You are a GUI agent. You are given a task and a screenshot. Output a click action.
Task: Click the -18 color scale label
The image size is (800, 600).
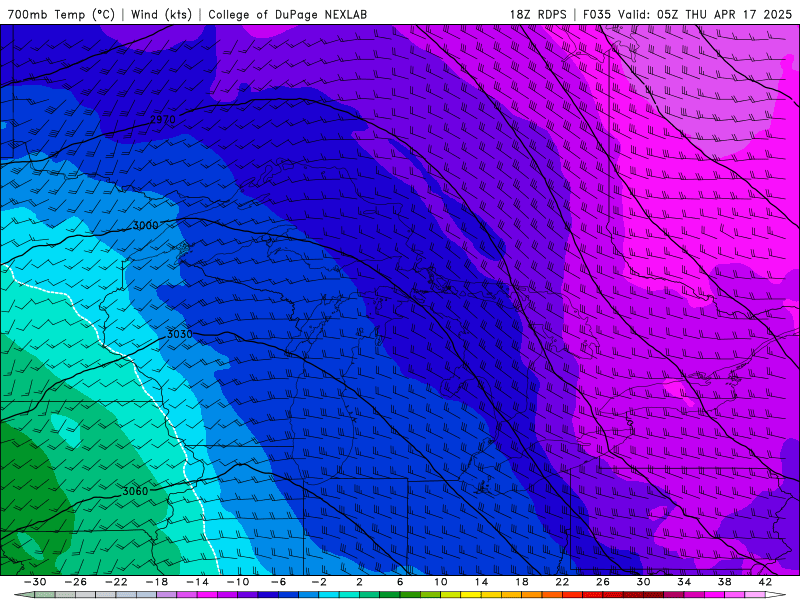(x=157, y=582)
